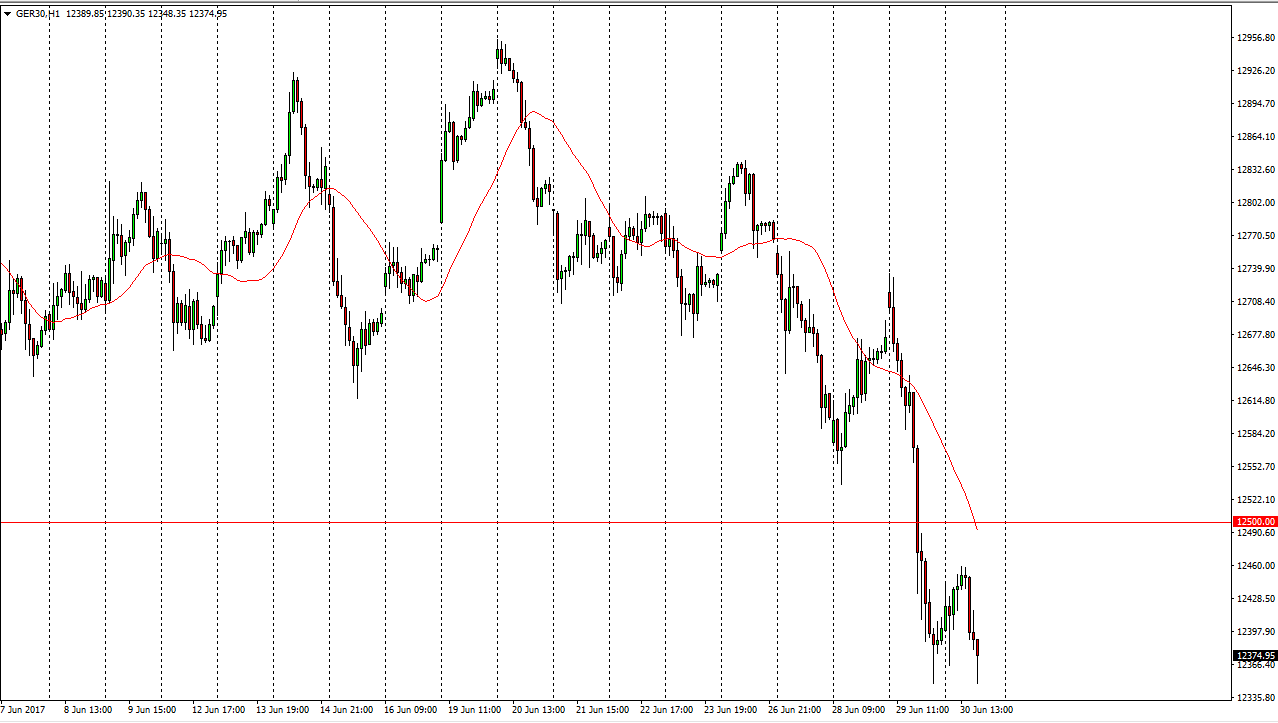Click the 12646.30 price scale label
The width and height of the screenshot is (1278, 723).
coord(1255,368)
